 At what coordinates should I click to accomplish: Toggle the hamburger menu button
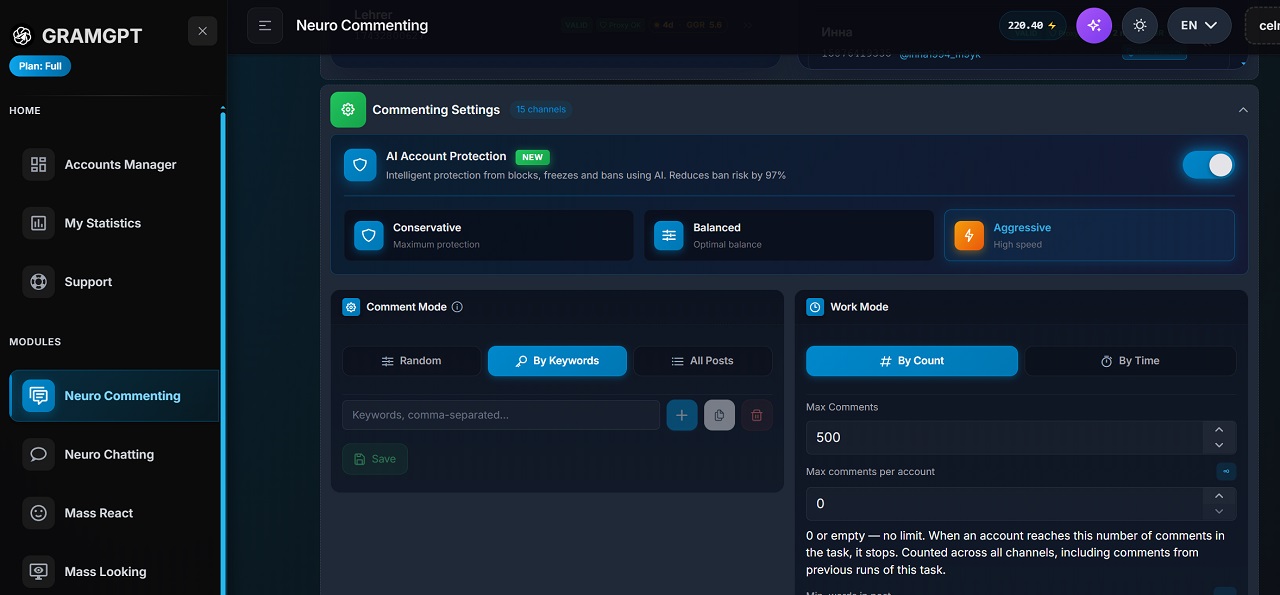tap(265, 25)
